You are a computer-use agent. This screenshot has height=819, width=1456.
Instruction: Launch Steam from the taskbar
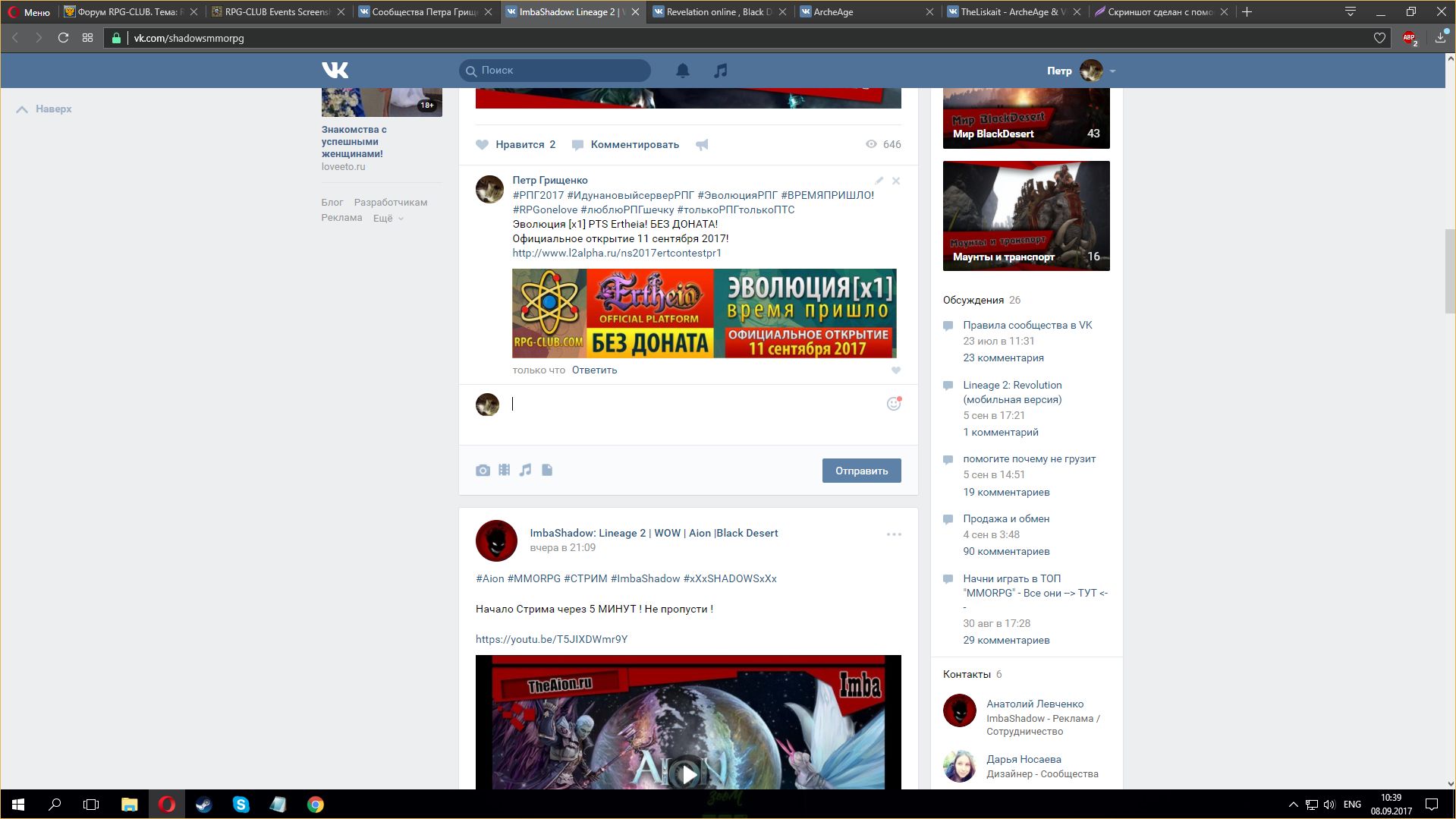point(203,805)
